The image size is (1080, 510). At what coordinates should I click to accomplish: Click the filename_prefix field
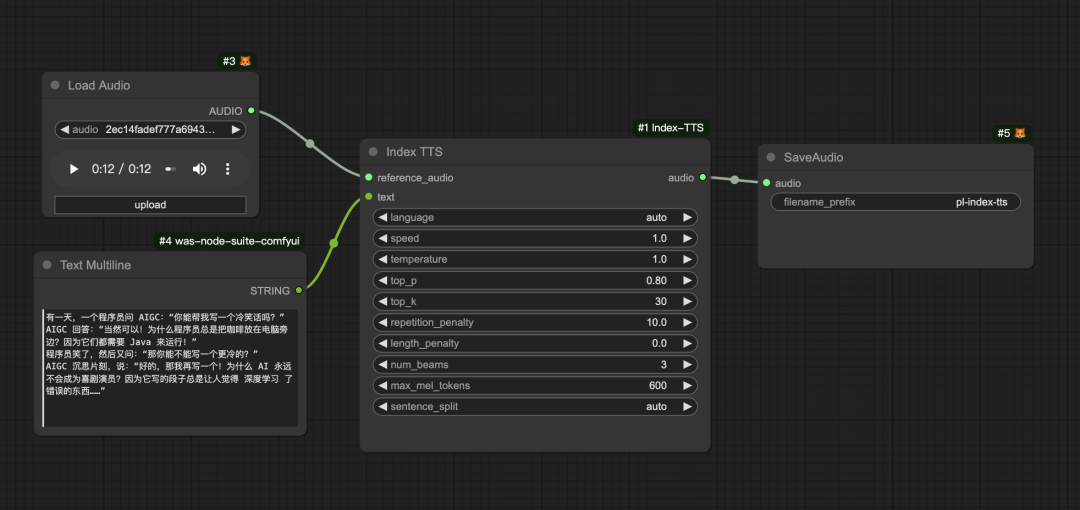[x=895, y=202]
